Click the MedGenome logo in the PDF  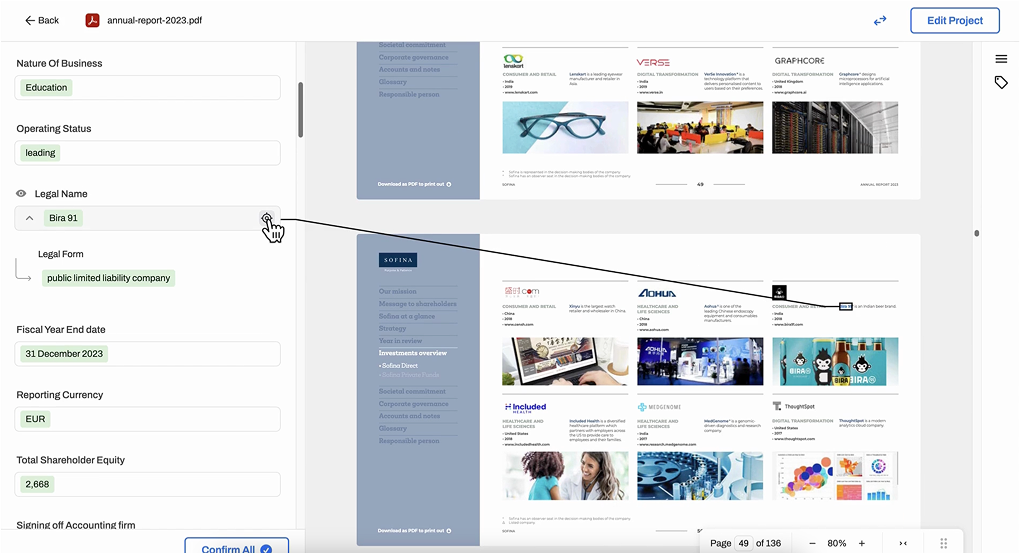(659, 407)
